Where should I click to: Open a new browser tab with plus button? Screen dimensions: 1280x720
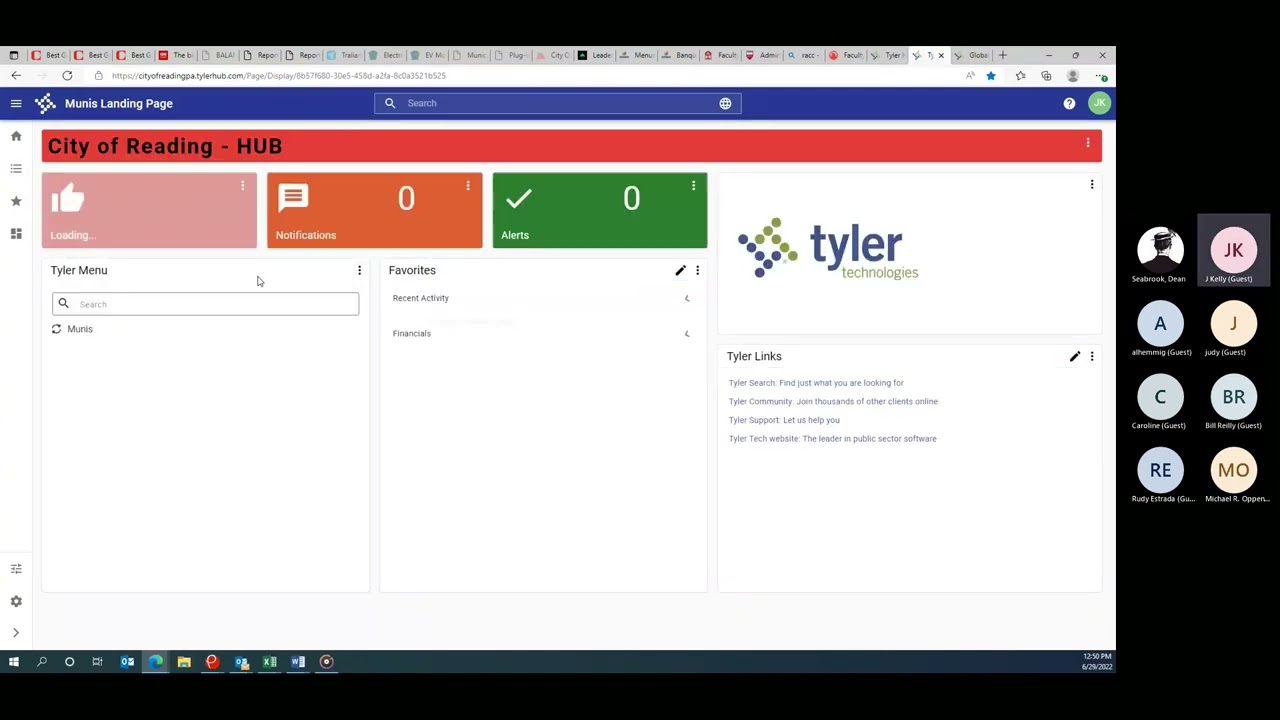click(x=1002, y=55)
